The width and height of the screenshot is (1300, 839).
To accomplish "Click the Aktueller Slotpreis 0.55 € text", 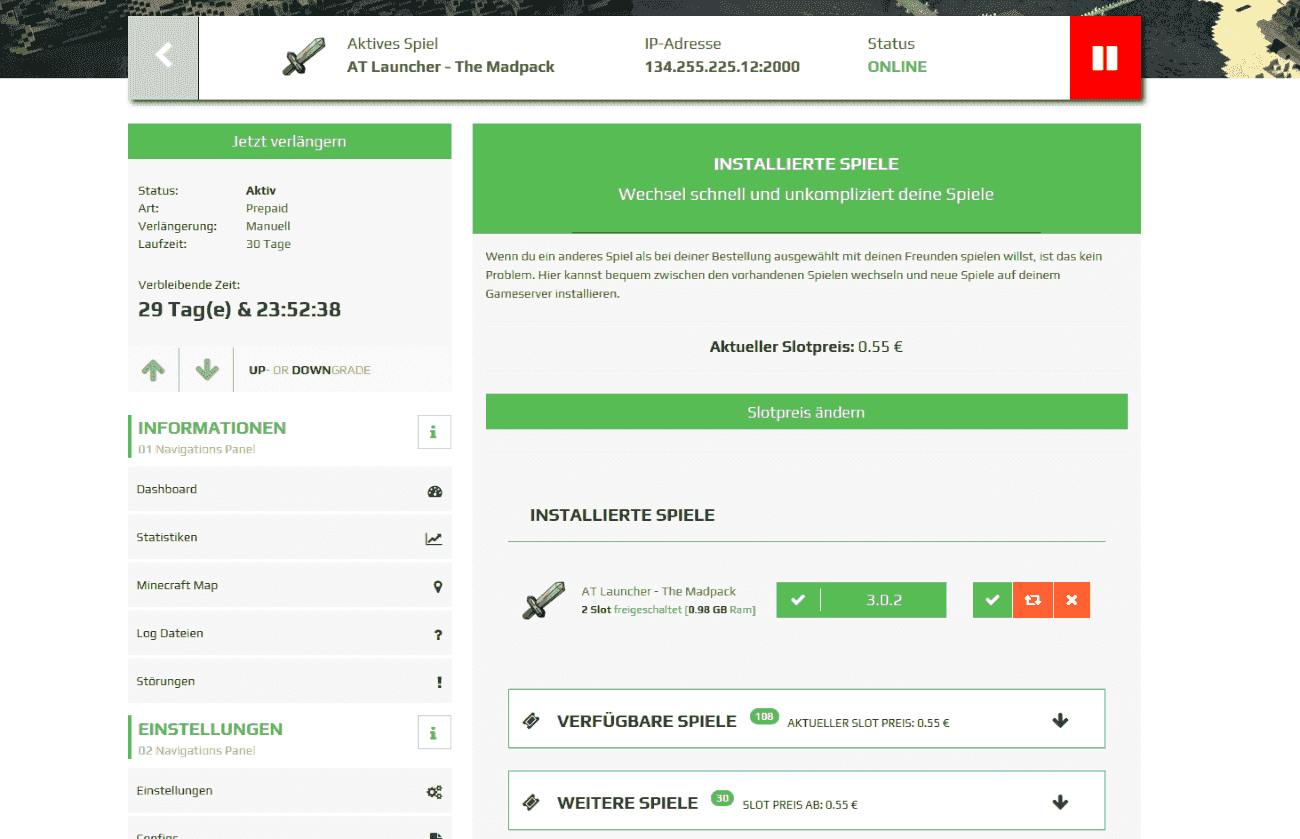I will [x=806, y=347].
